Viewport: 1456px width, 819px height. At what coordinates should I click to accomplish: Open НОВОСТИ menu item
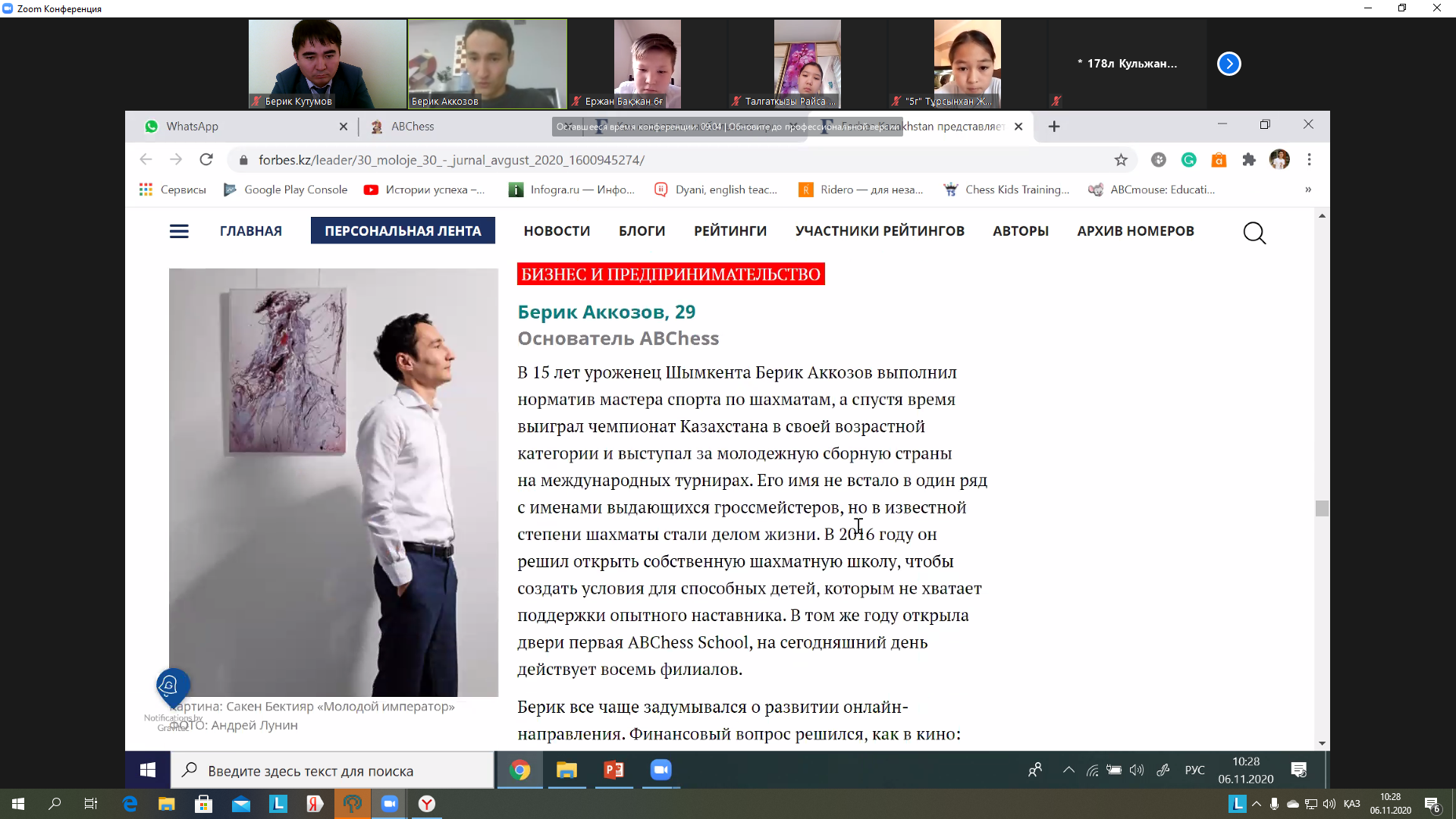[x=557, y=231]
